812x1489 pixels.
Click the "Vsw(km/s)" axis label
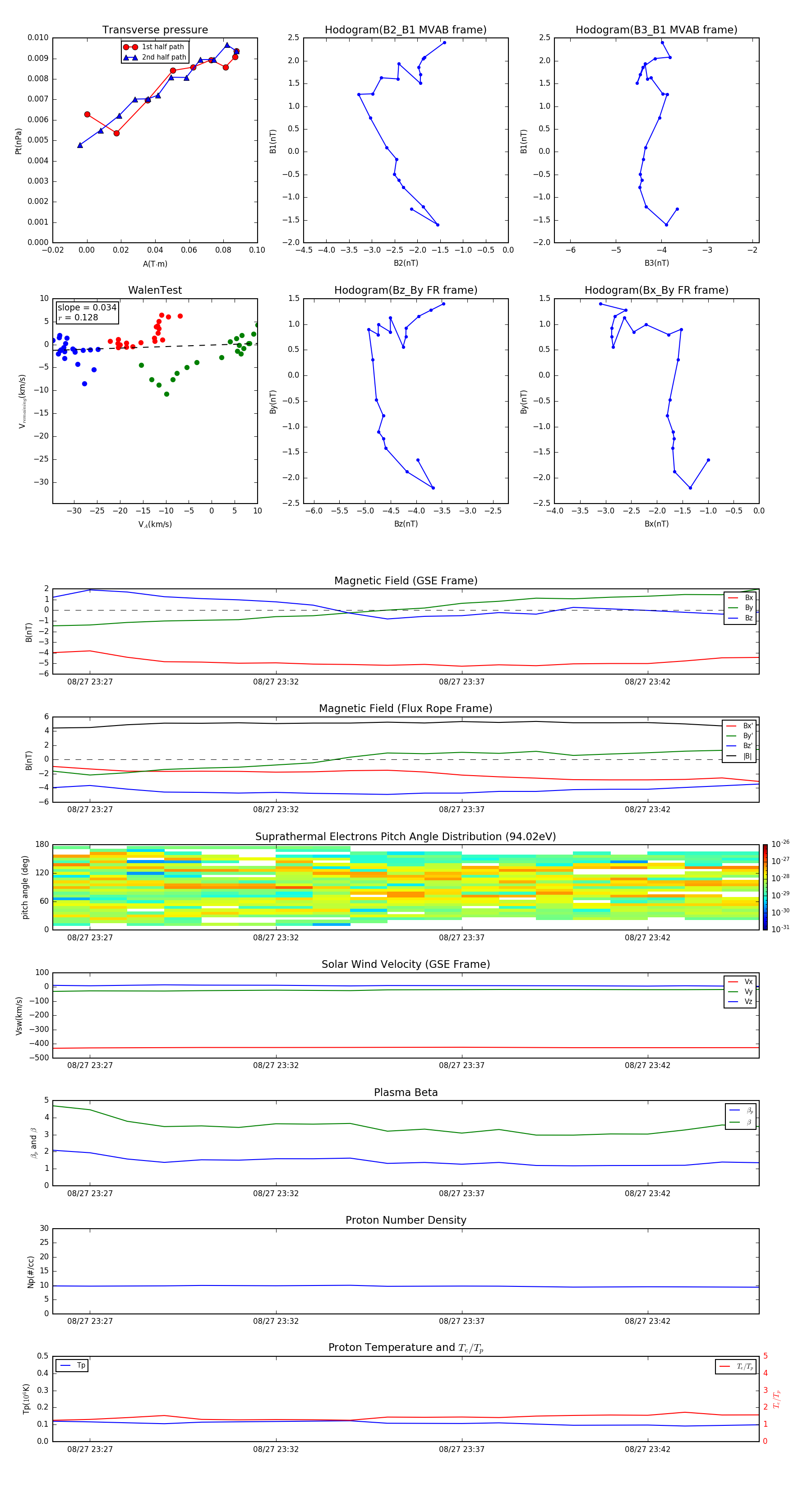tap(19, 1016)
